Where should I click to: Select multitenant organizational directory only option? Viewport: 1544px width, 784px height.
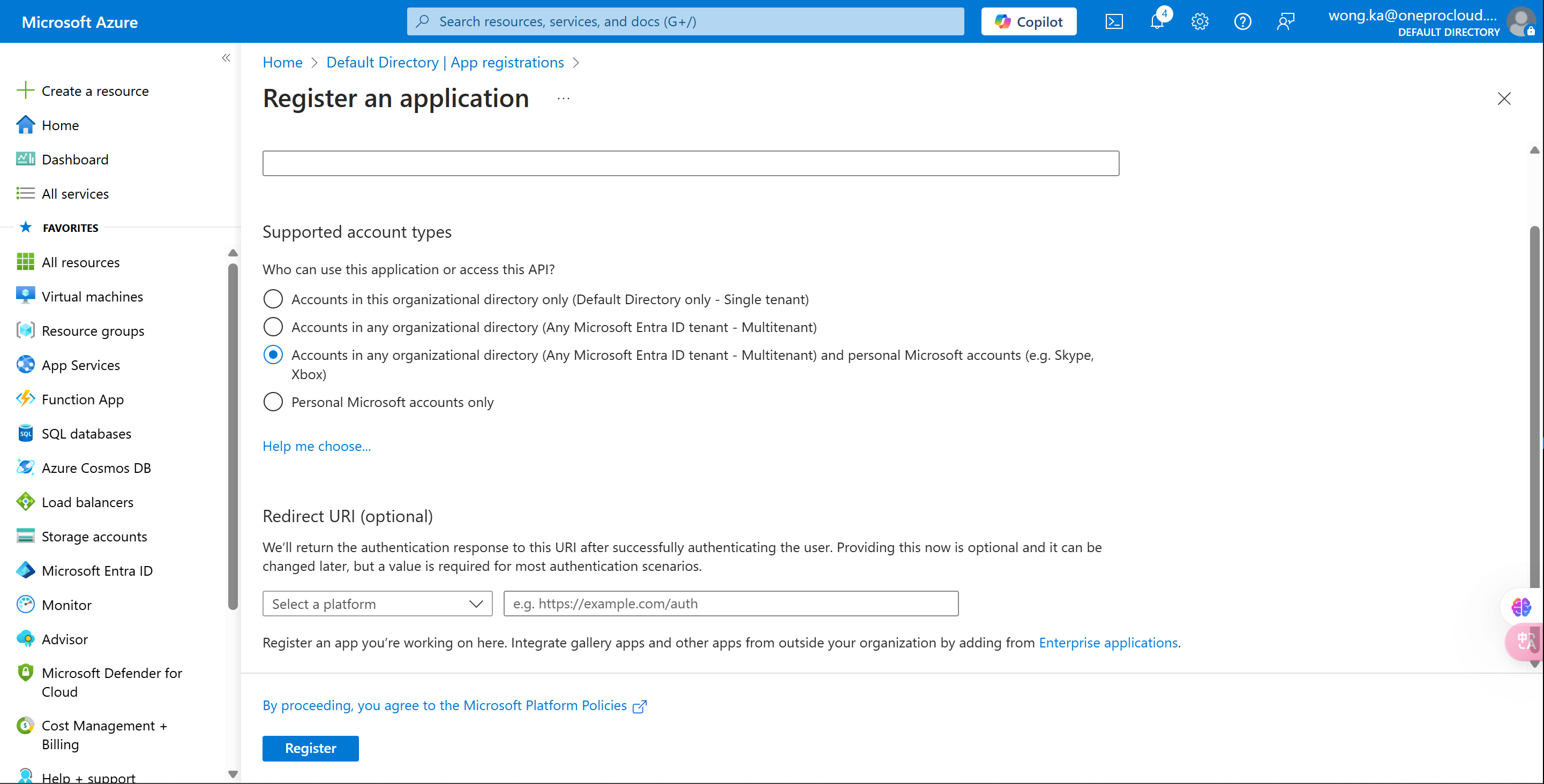(273, 327)
